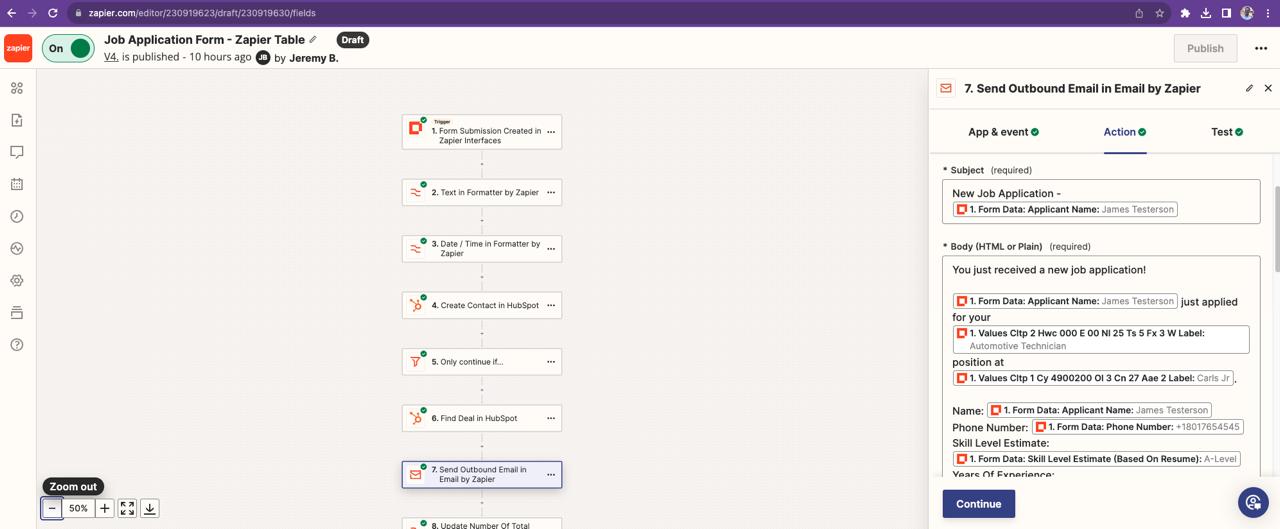
Task: Go back with browser back arrow
Action: (11, 13)
